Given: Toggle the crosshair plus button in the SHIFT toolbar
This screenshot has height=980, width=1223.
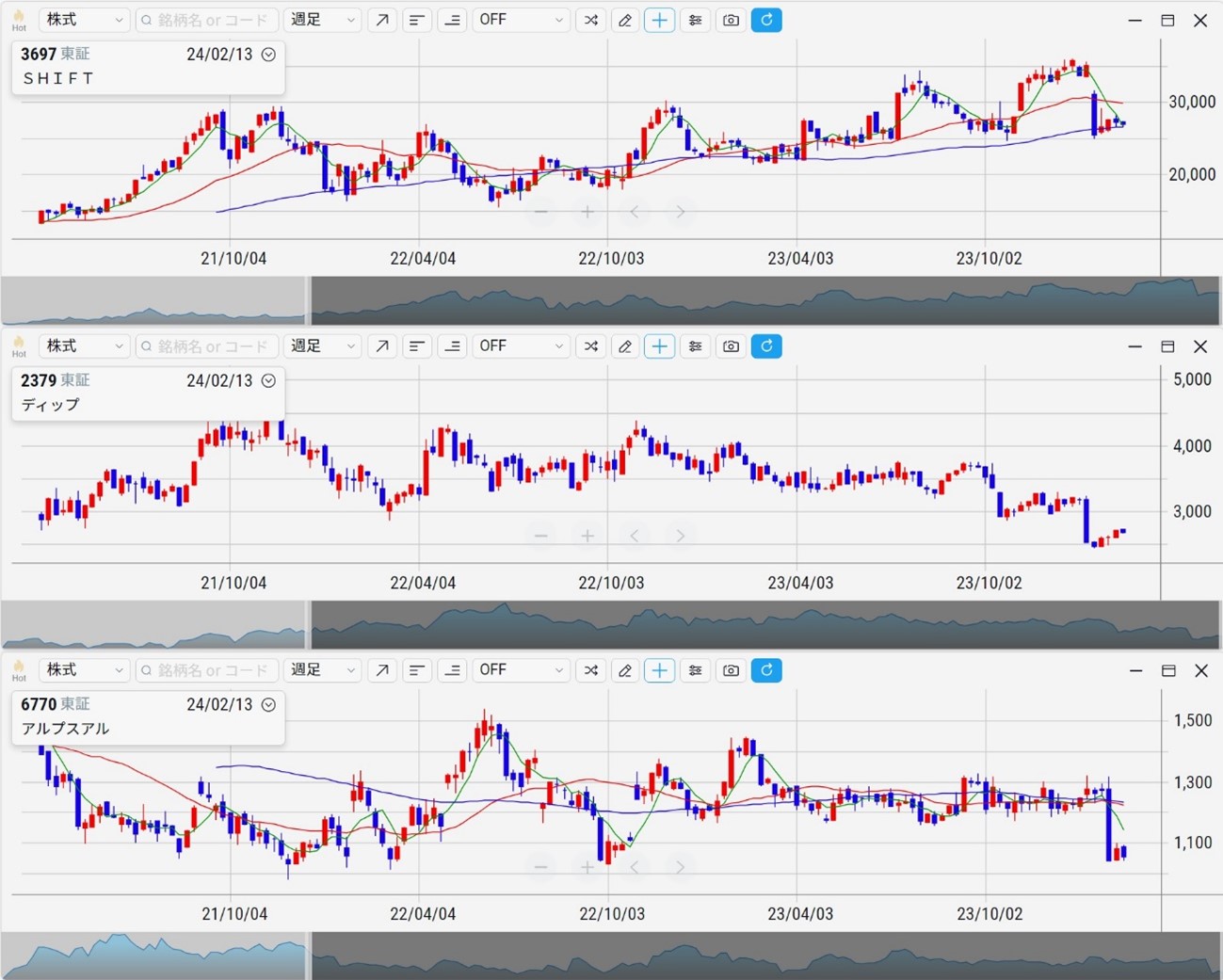Looking at the screenshot, I should click(x=659, y=20).
